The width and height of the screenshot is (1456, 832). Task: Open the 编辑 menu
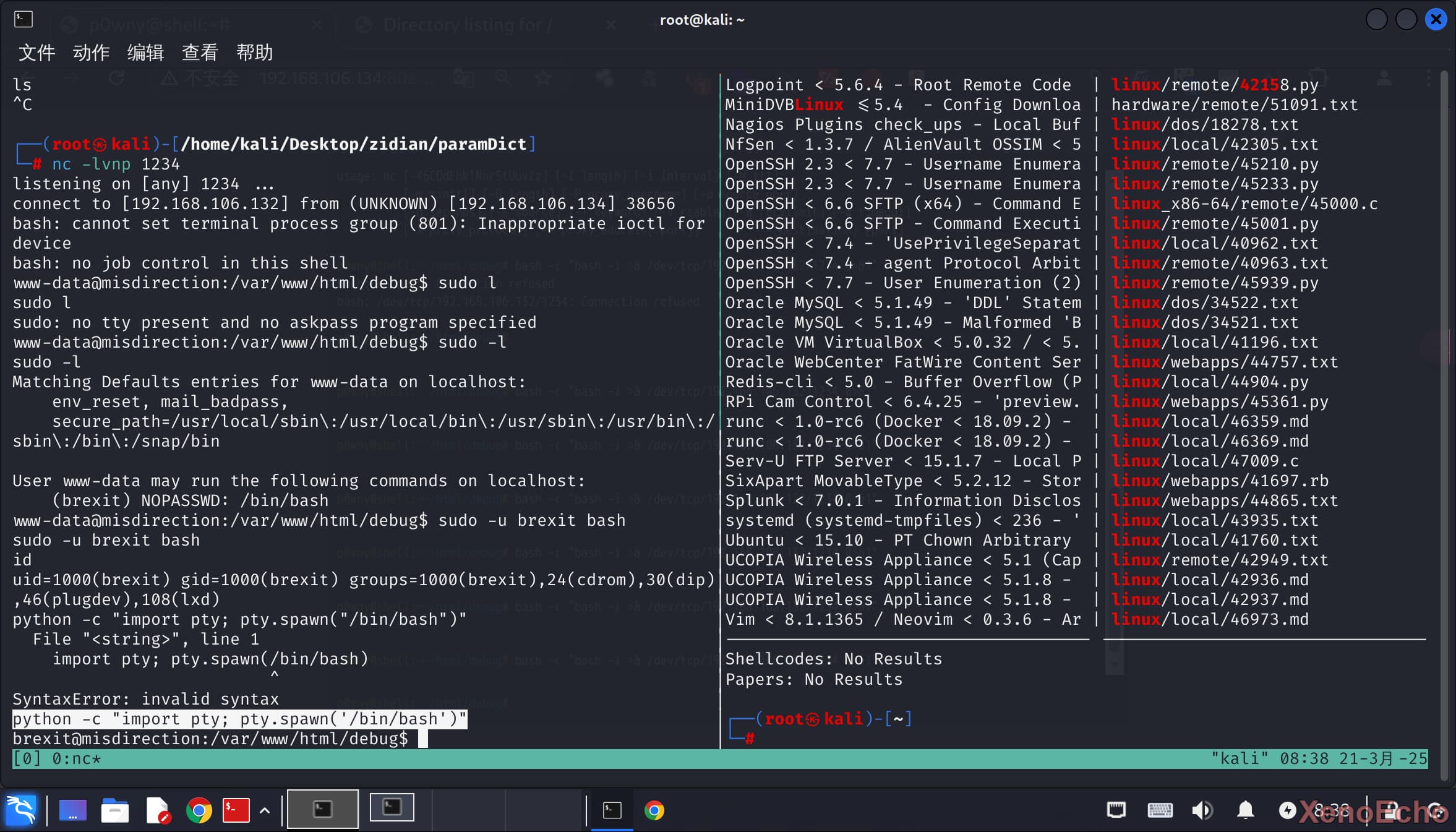(x=145, y=53)
